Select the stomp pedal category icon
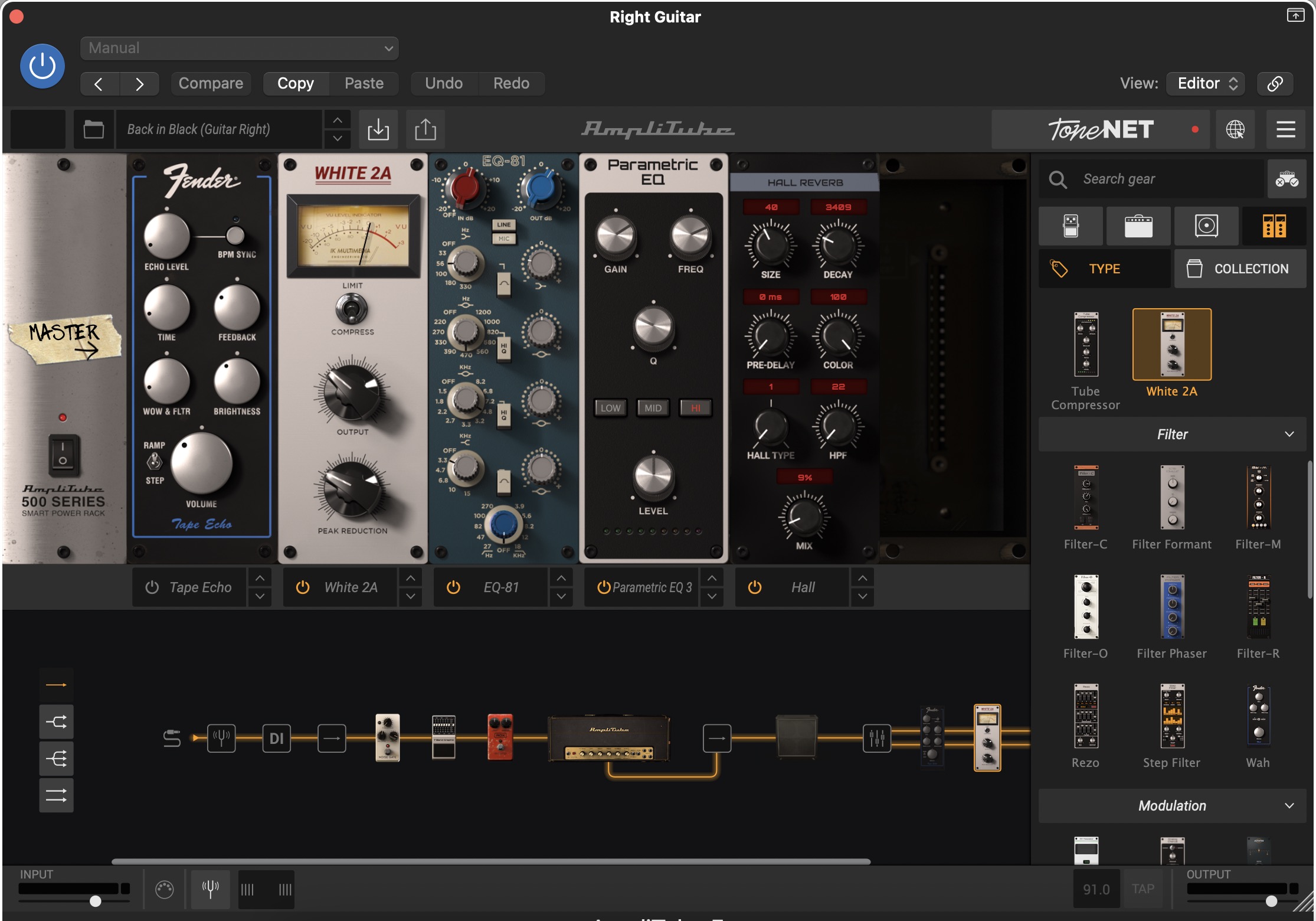This screenshot has height=921, width=1316. (1071, 226)
